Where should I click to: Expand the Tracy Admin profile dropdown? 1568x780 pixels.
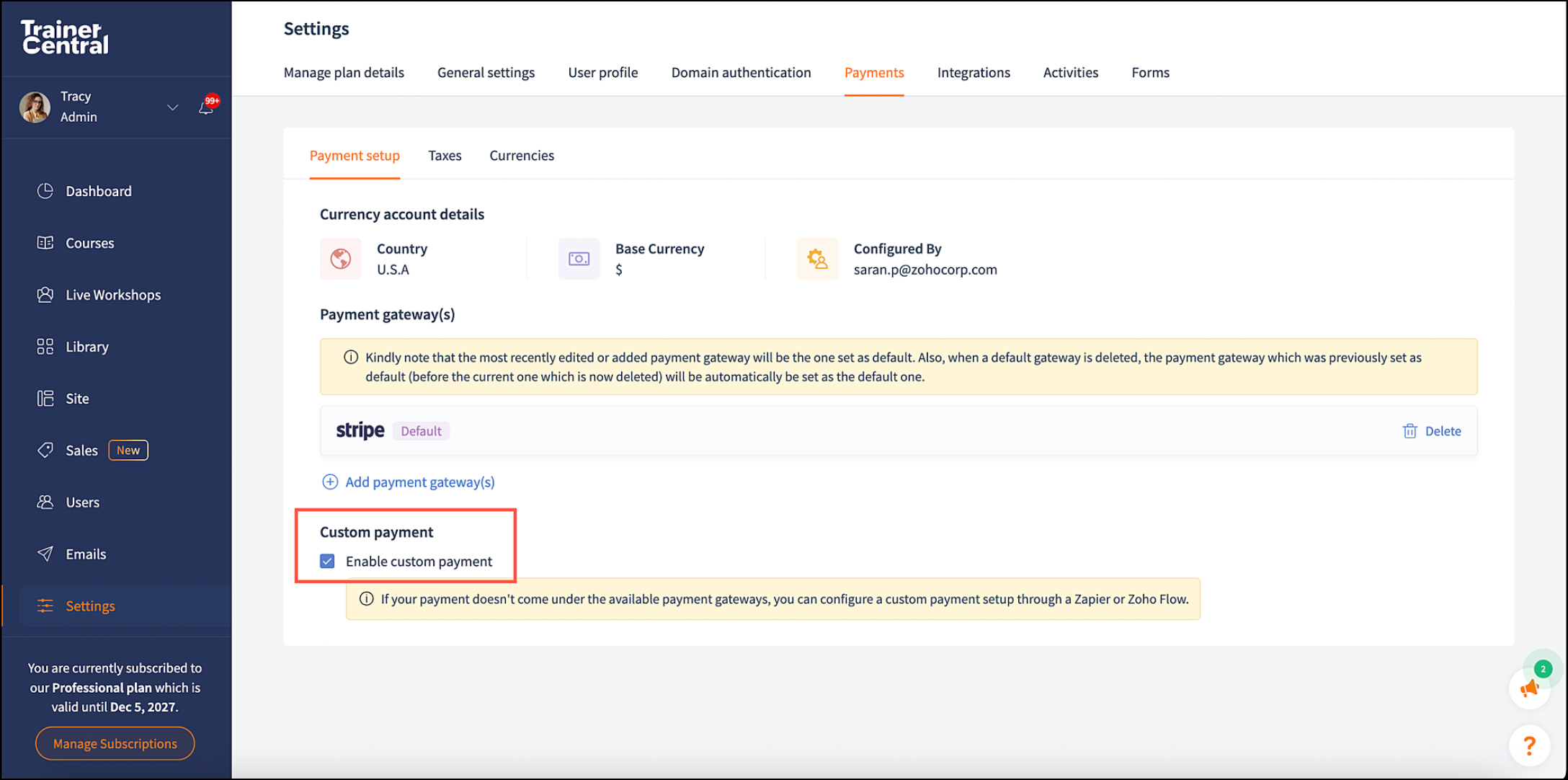[x=172, y=107]
